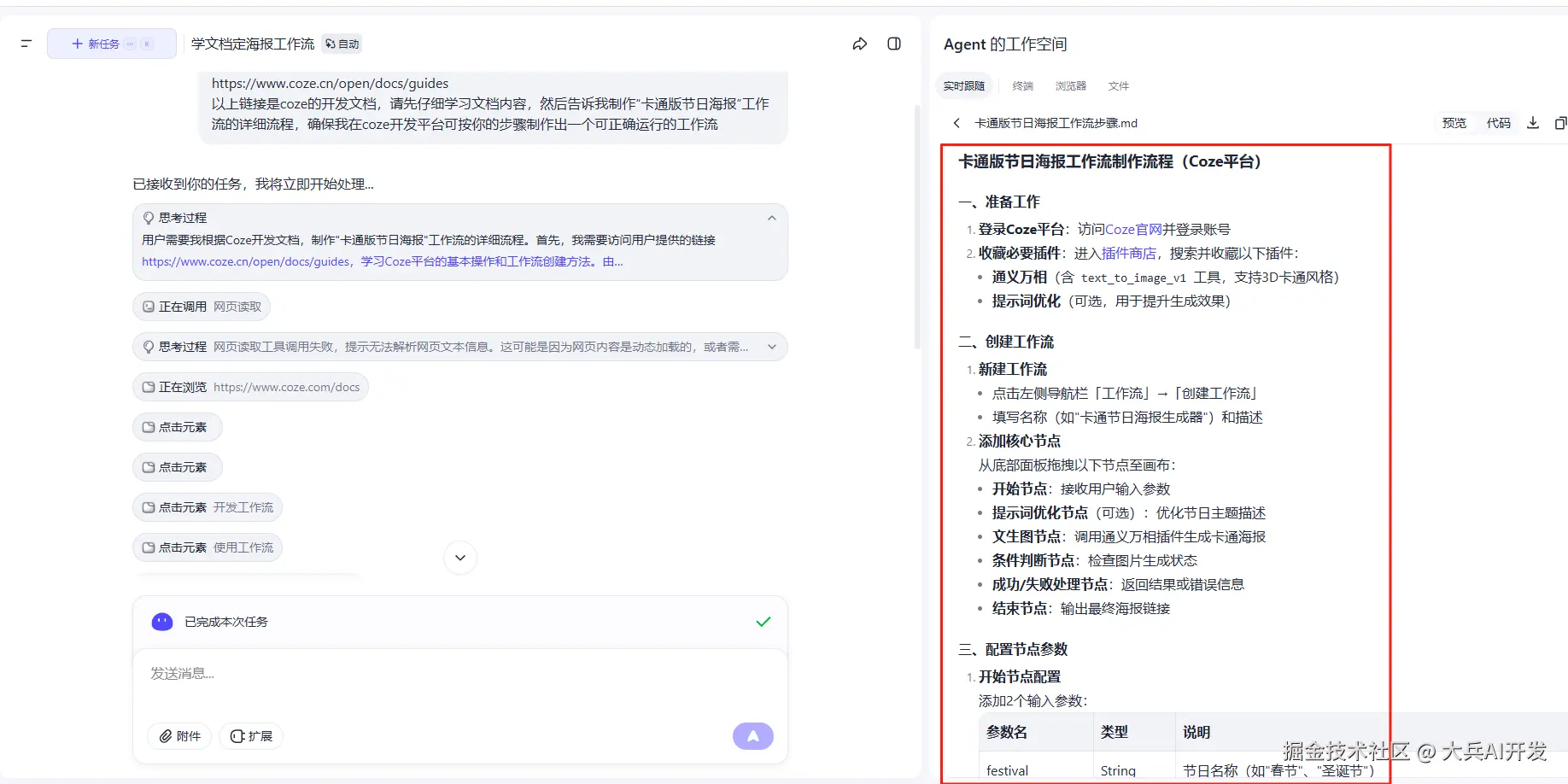The width and height of the screenshot is (1568, 784).
Task: Click the round scroll-to-bottom chevron button
Action: (x=460, y=558)
